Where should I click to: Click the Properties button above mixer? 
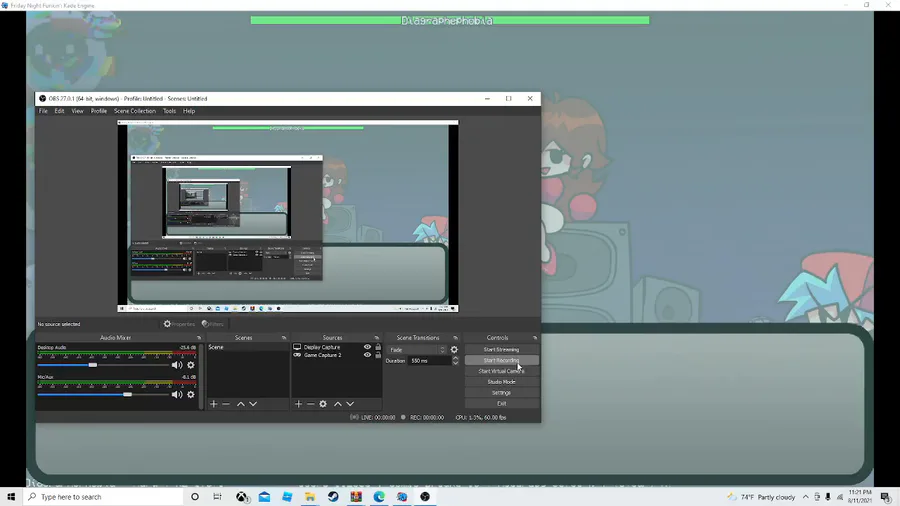(179, 324)
